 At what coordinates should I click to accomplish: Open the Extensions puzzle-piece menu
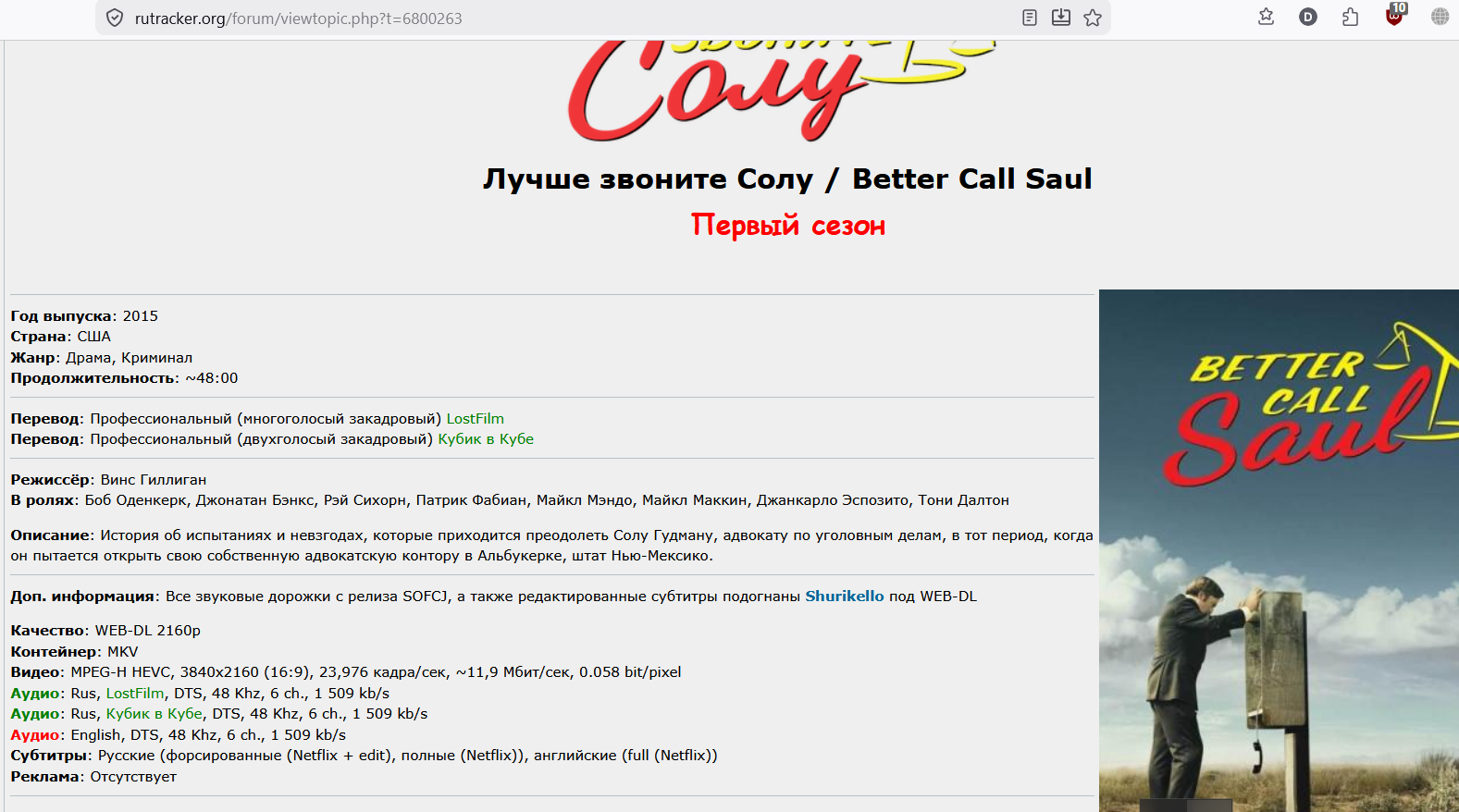coord(1351,17)
